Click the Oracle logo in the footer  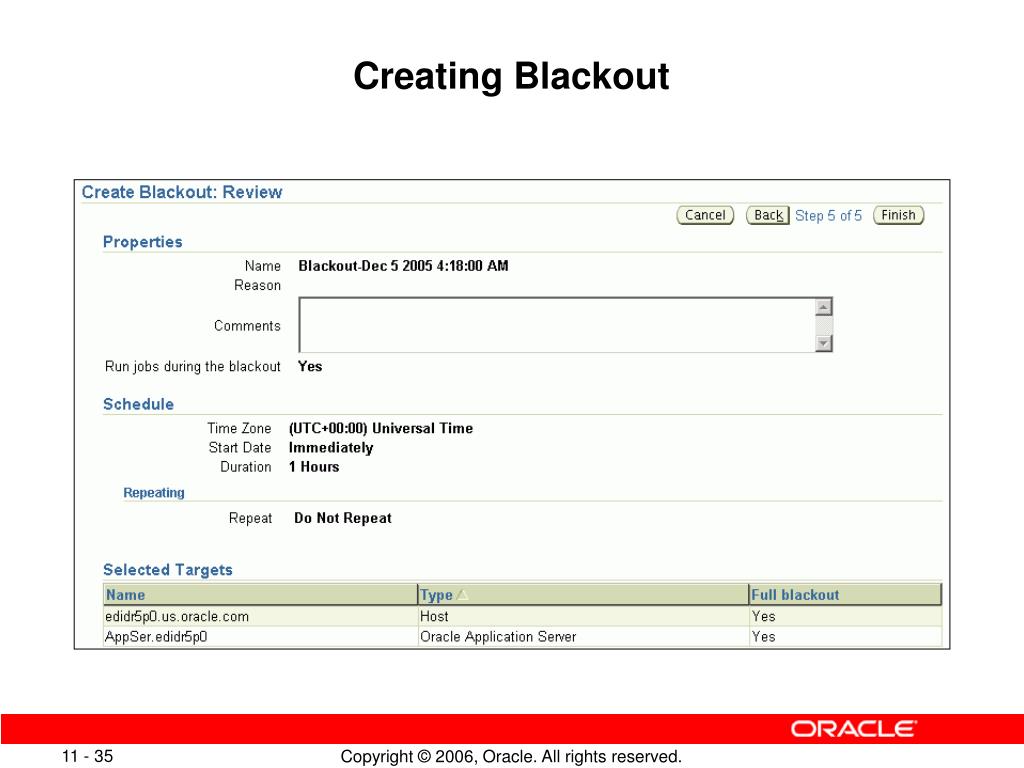[x=854, y=729]
